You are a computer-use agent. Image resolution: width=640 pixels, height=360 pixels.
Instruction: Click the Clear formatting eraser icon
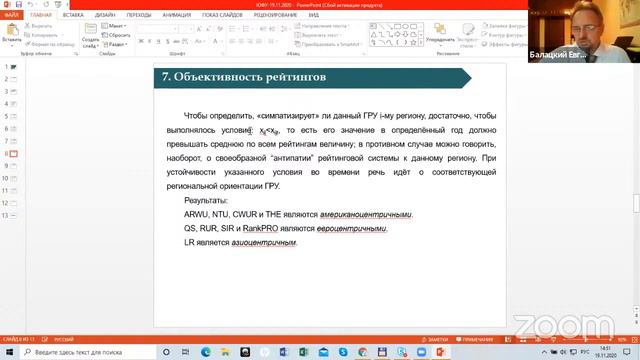coord(220,29)
